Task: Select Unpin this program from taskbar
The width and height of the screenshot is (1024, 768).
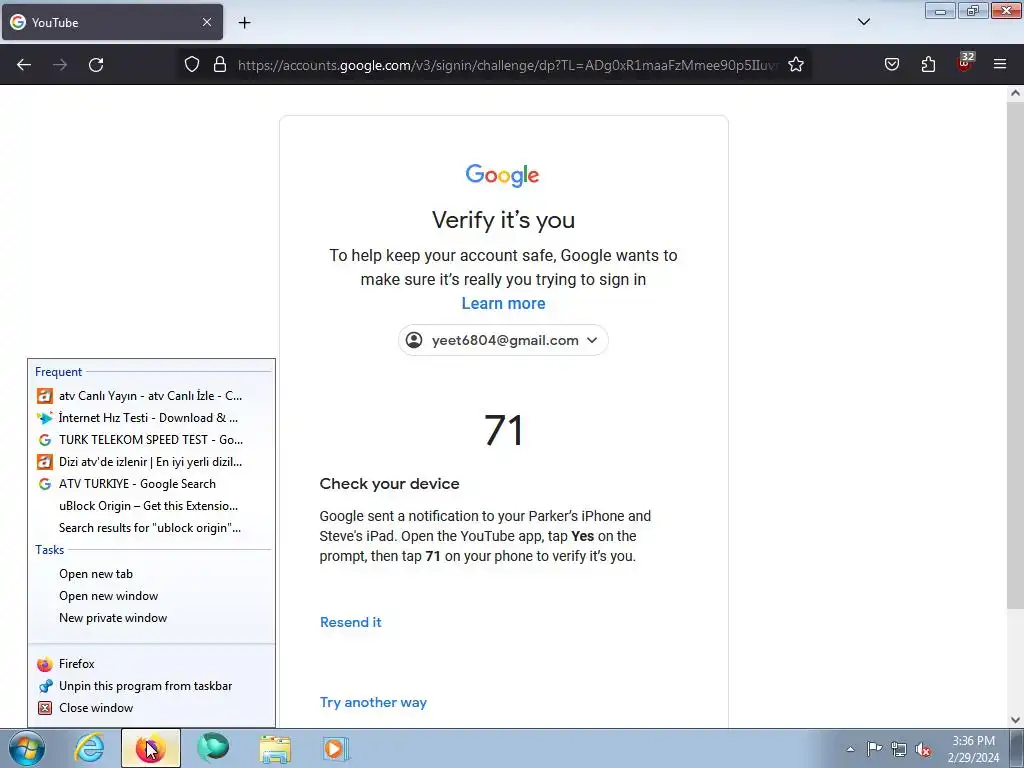Action: 152,686
